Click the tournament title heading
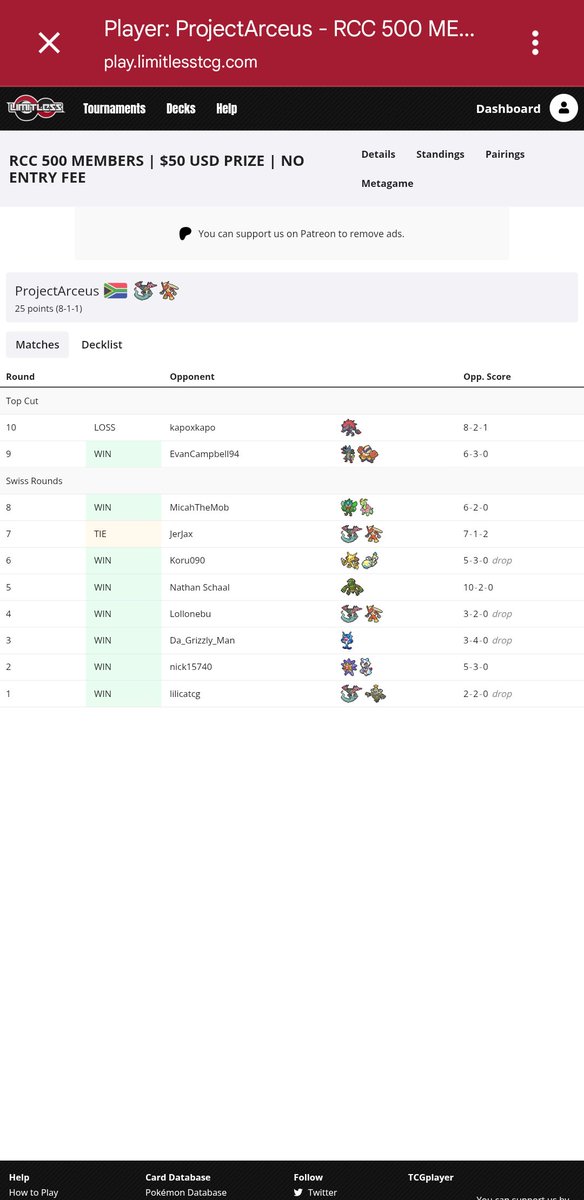This screenshot has width=584, height=1200. [156, 169]
